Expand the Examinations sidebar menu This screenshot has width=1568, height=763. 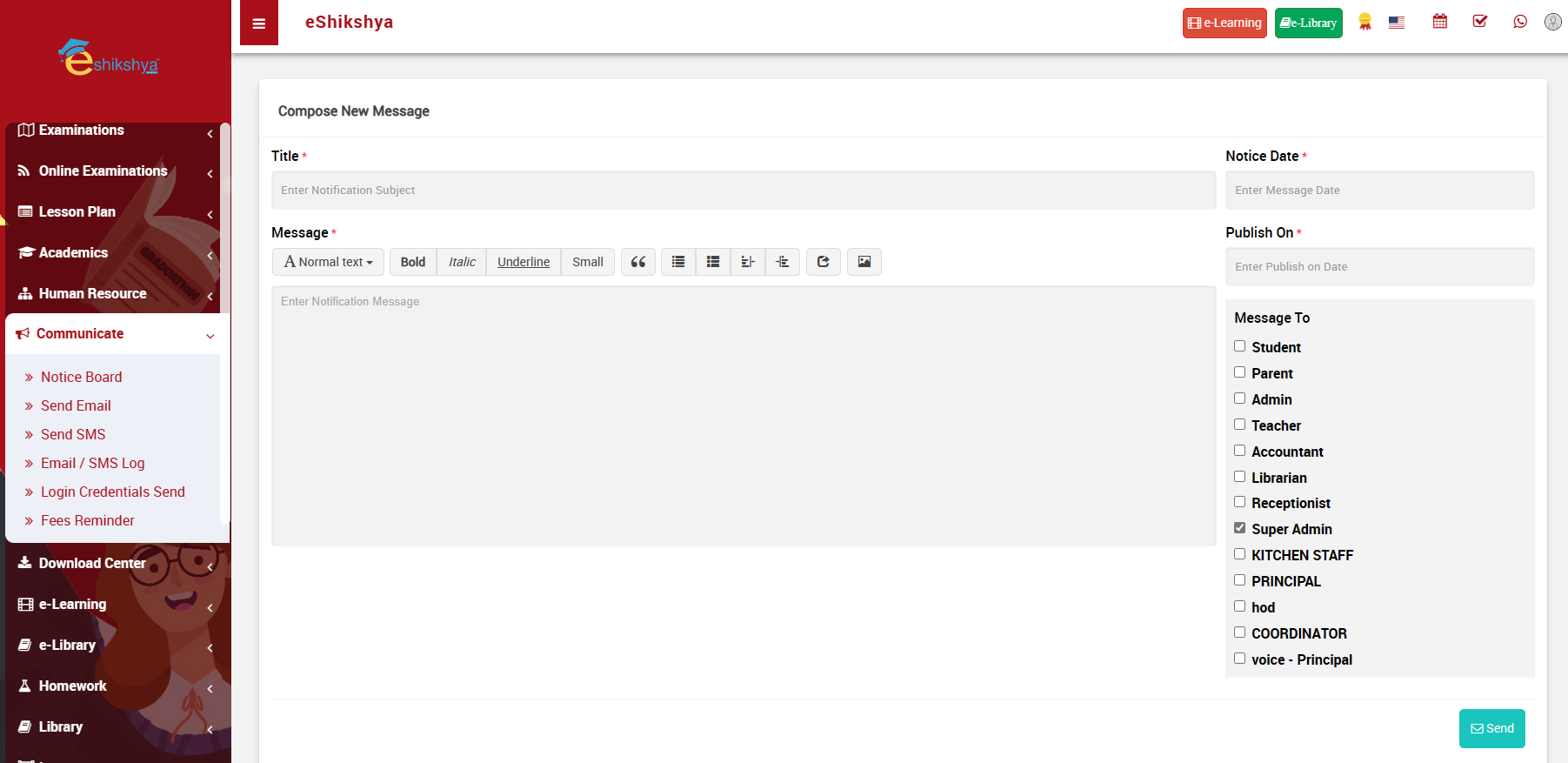pos(113,131)
